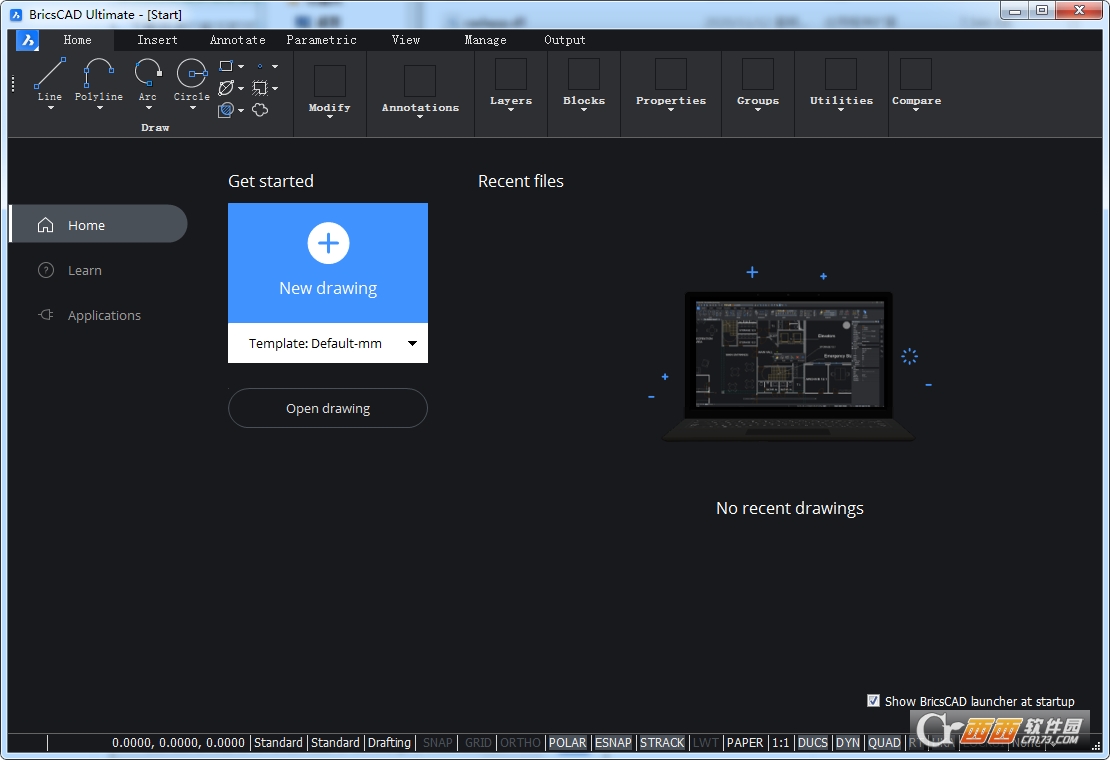Viewport: 1110px width, 760px height.
Task: Click the Modify panel icon
Action: [330, 81]
